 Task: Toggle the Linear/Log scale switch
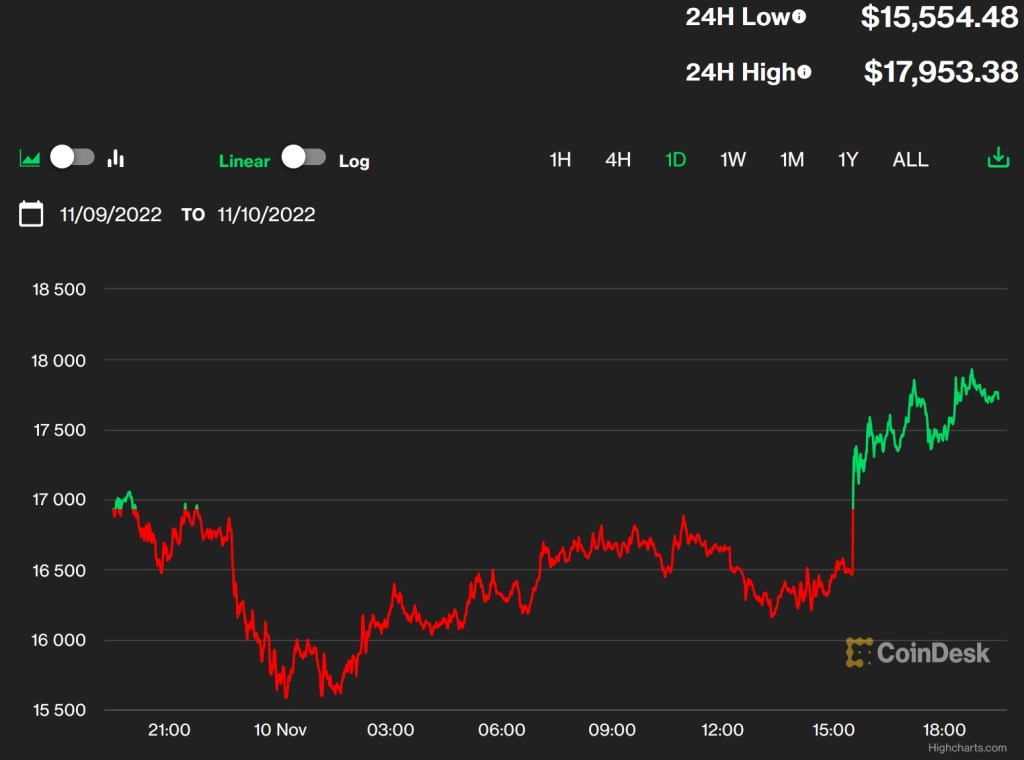tap(304, 157)
